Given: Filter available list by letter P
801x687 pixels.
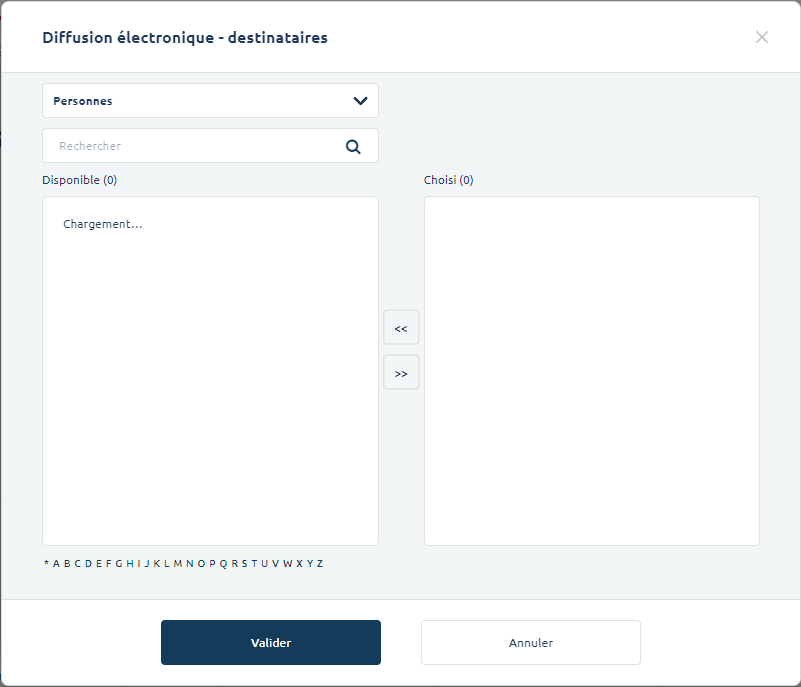Looking at the screenshot, I should pos(212,564).
